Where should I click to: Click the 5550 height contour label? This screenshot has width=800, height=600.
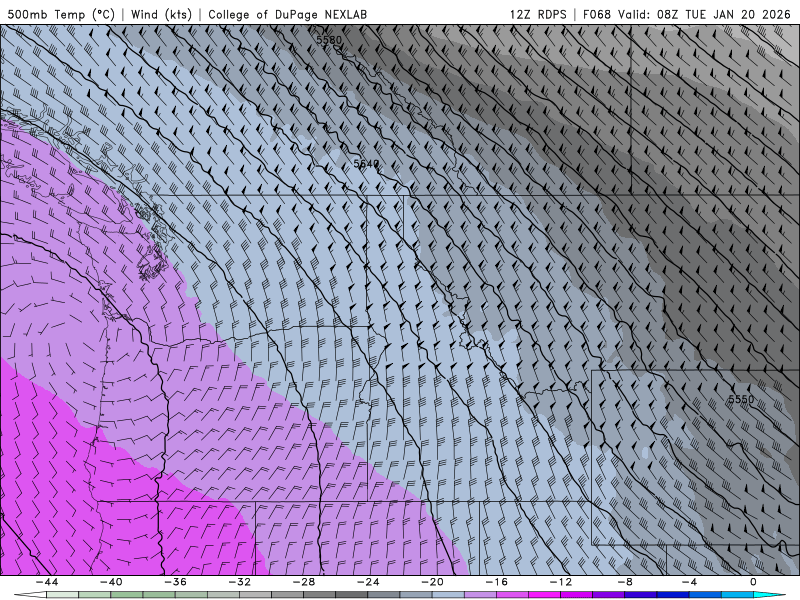click(741, 399)
